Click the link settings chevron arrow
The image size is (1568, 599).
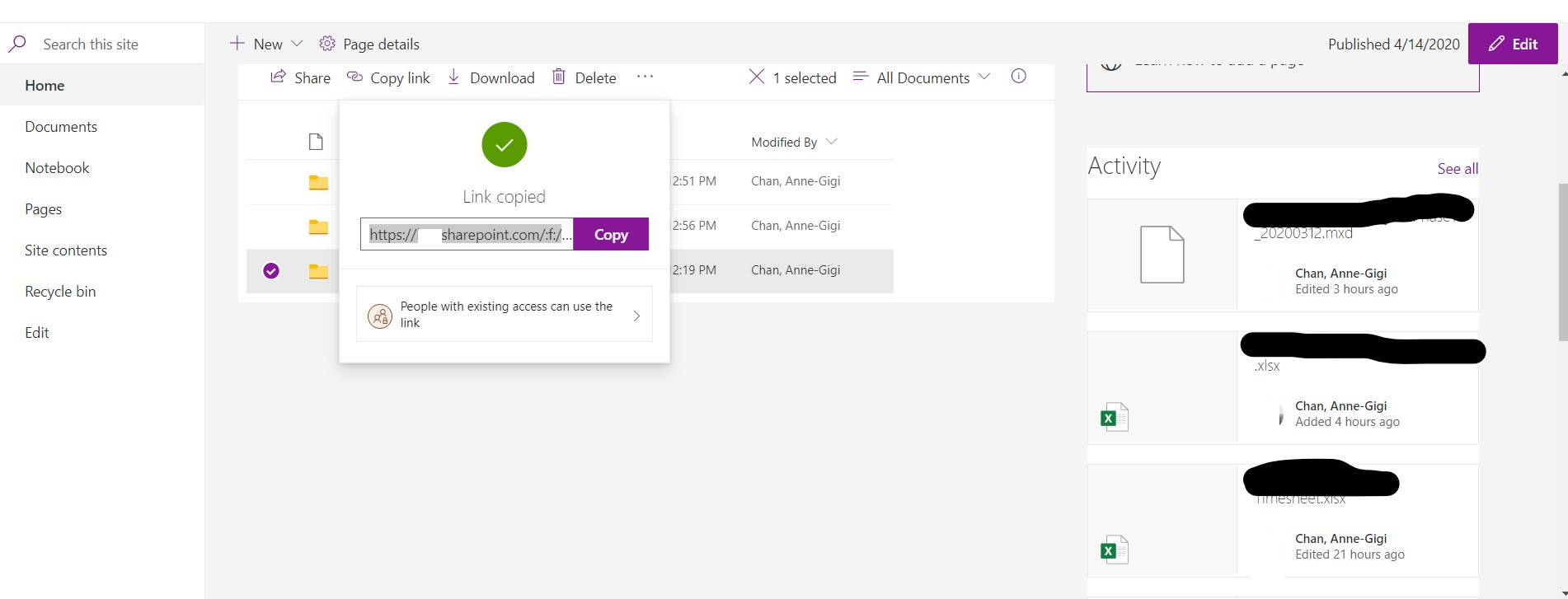click(x=636, y=316)
